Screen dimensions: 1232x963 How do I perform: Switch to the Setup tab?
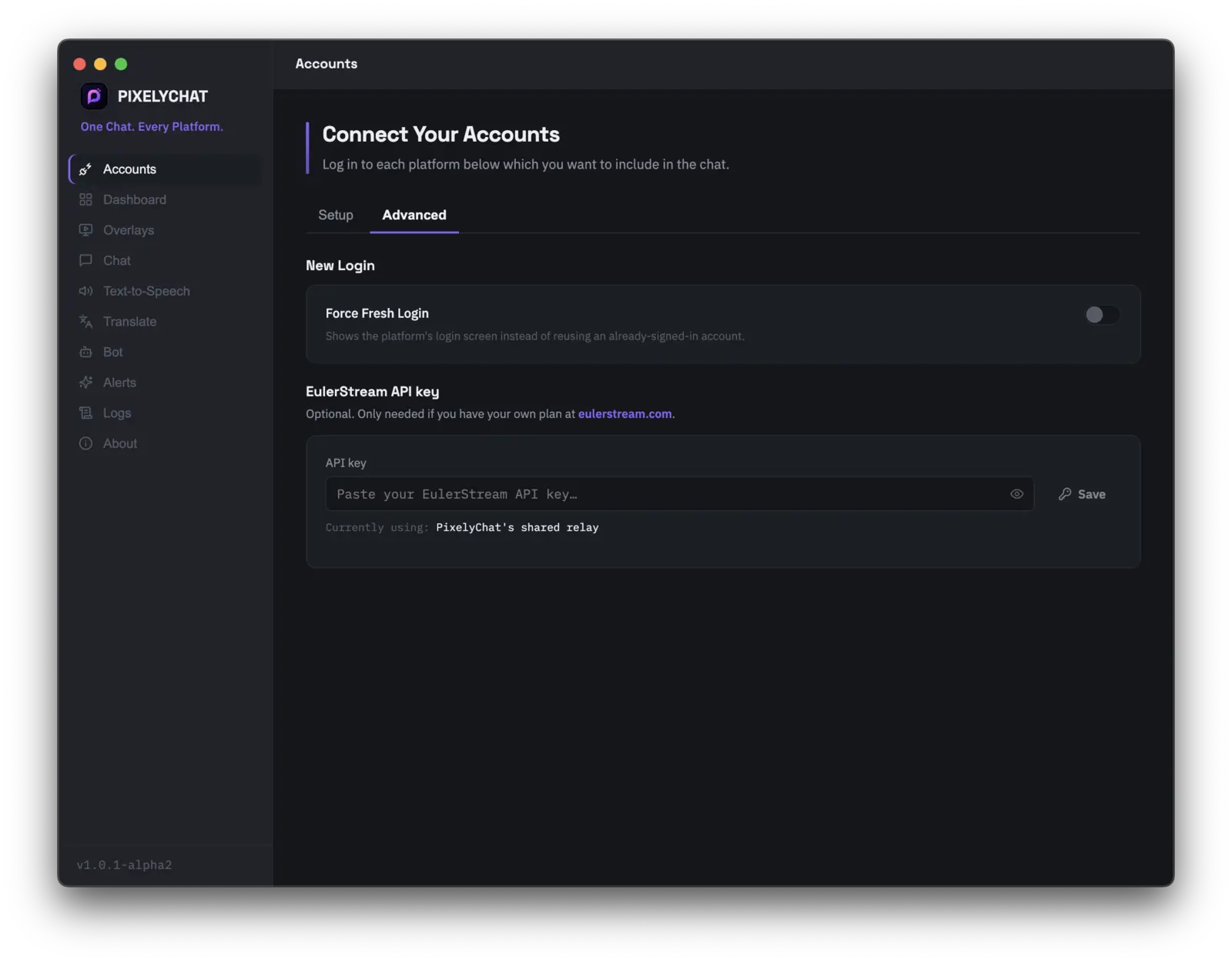(x=336, y=215)
